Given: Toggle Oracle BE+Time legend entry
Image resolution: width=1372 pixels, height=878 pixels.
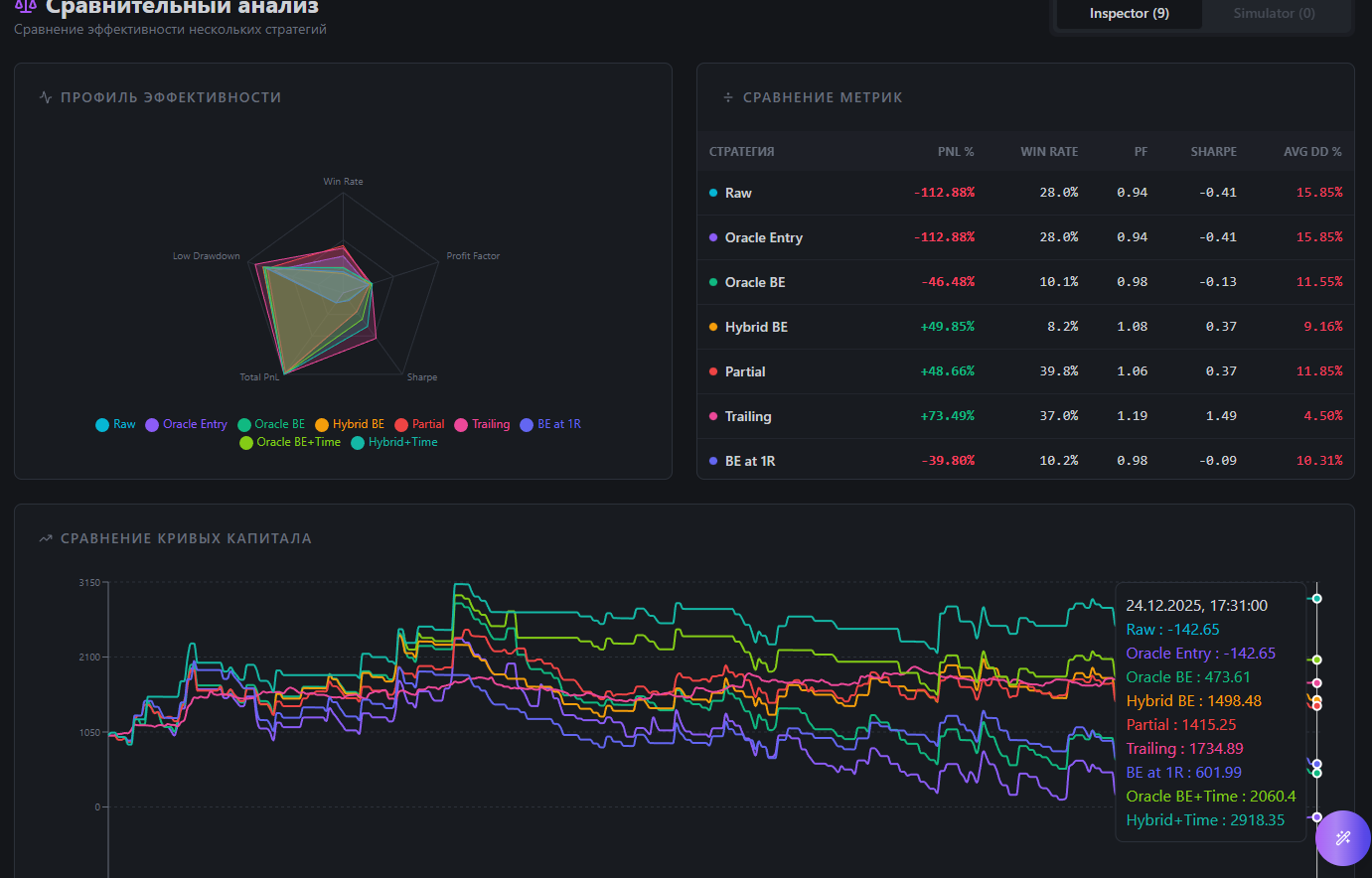Looking at the screenshot, I should click(290, 442).
